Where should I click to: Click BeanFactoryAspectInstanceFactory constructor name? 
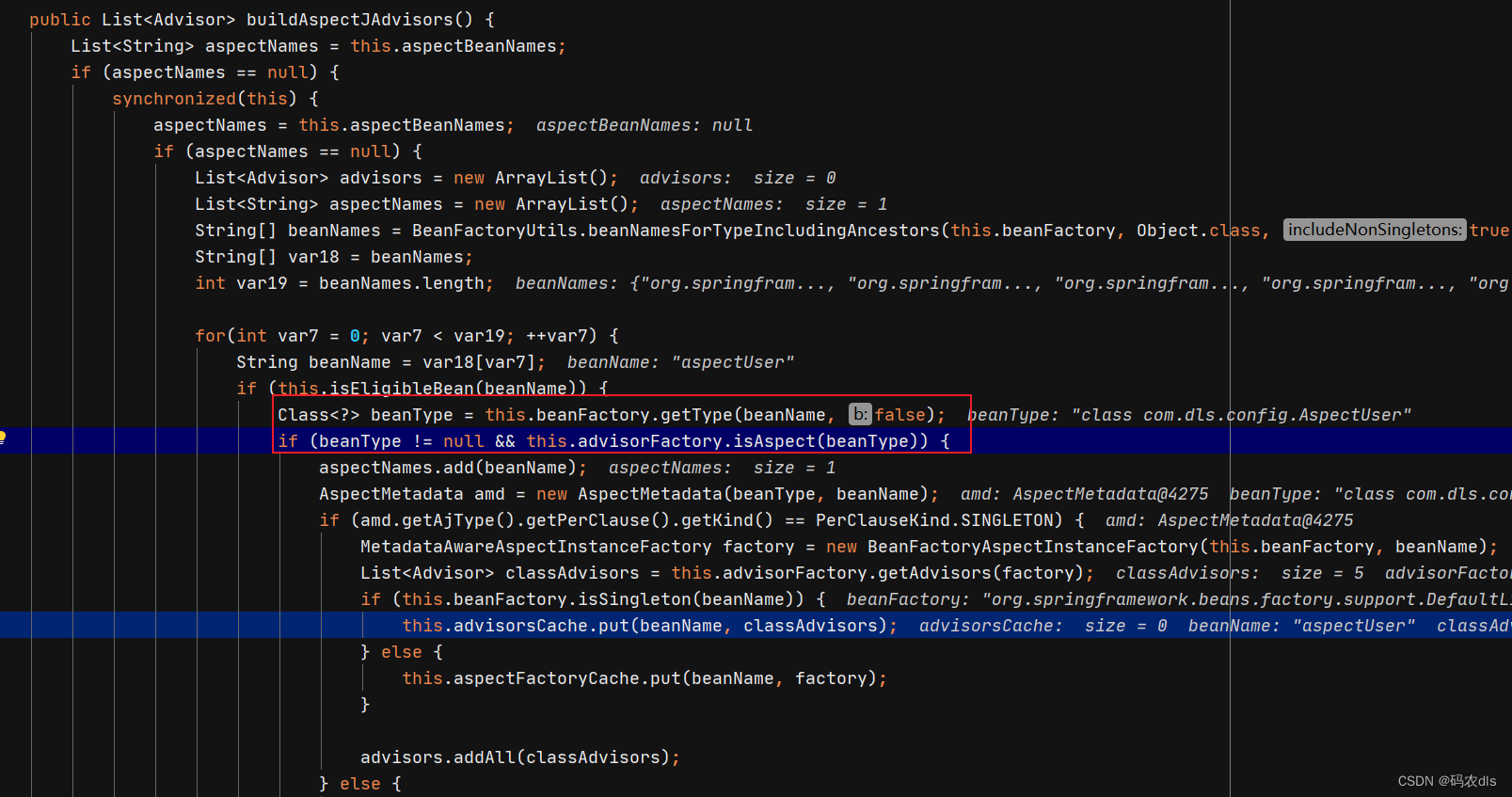tap(1033, 547)
